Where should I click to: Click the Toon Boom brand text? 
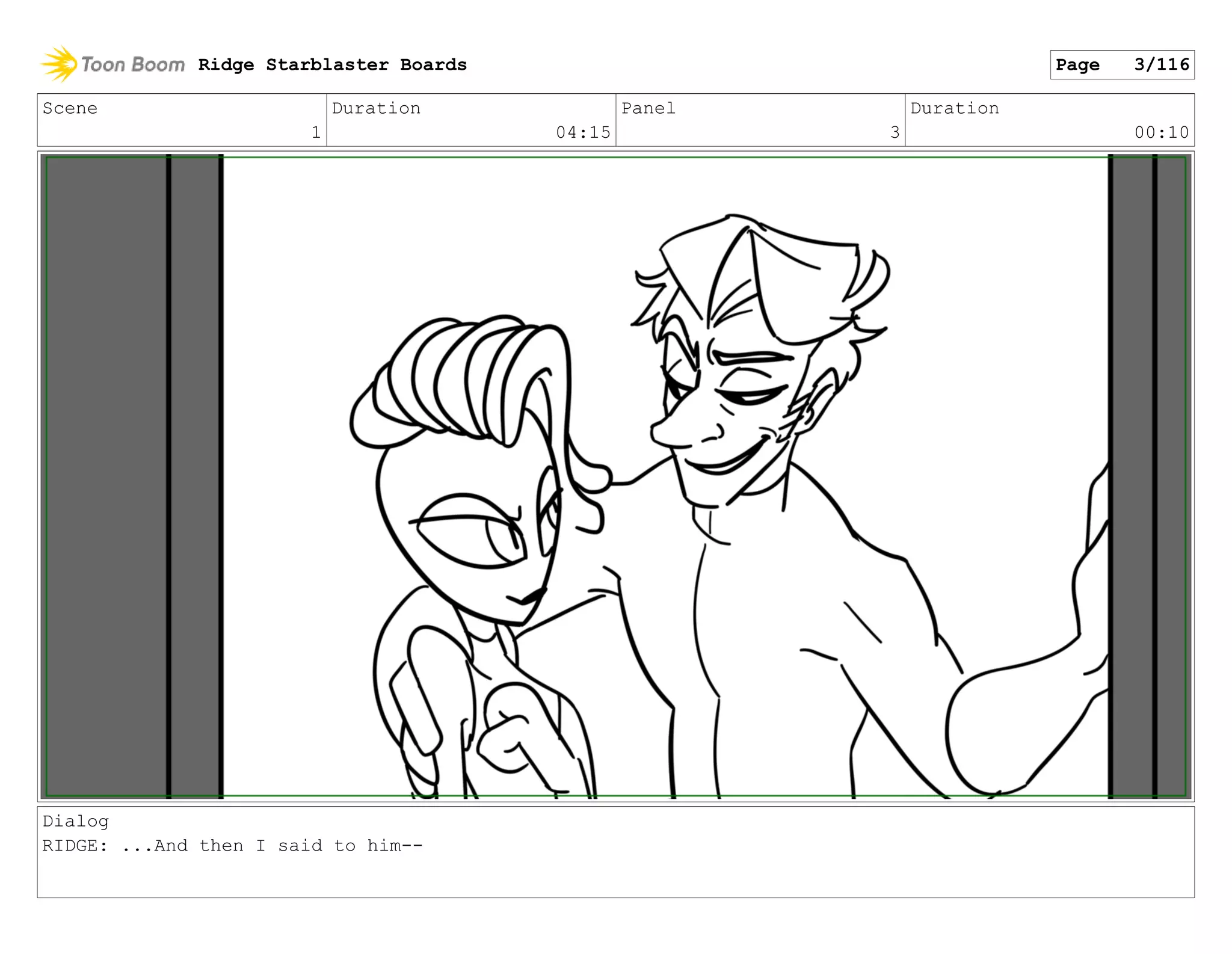(x=133, y=64)
